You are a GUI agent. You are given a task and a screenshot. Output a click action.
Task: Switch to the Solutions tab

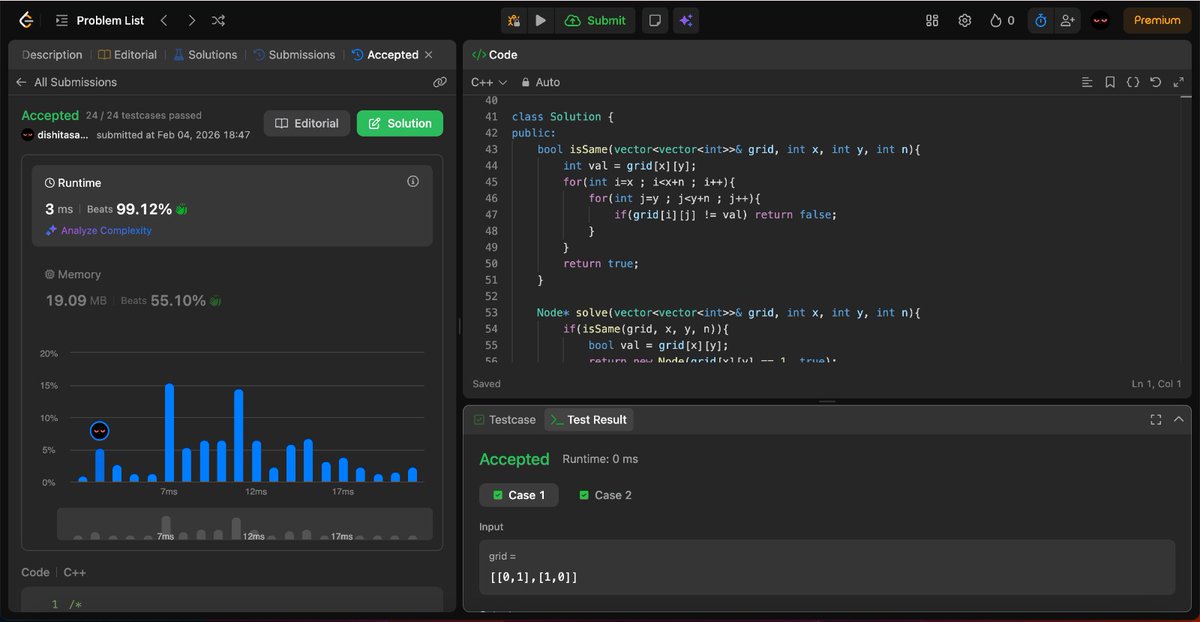pyautogui.click(x=205, y=55)
